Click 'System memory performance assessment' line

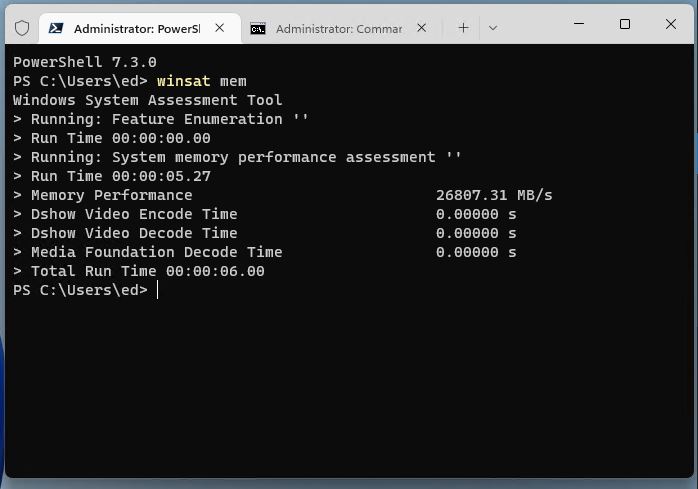pos(237,157)
